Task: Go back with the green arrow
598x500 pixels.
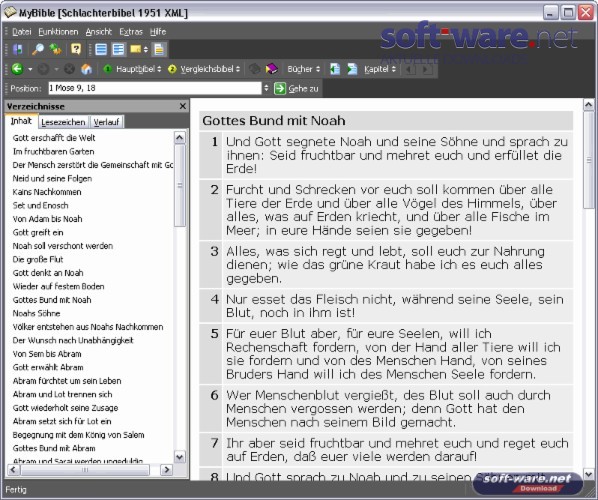Action: pyautogui.click(x=17, y=69)
